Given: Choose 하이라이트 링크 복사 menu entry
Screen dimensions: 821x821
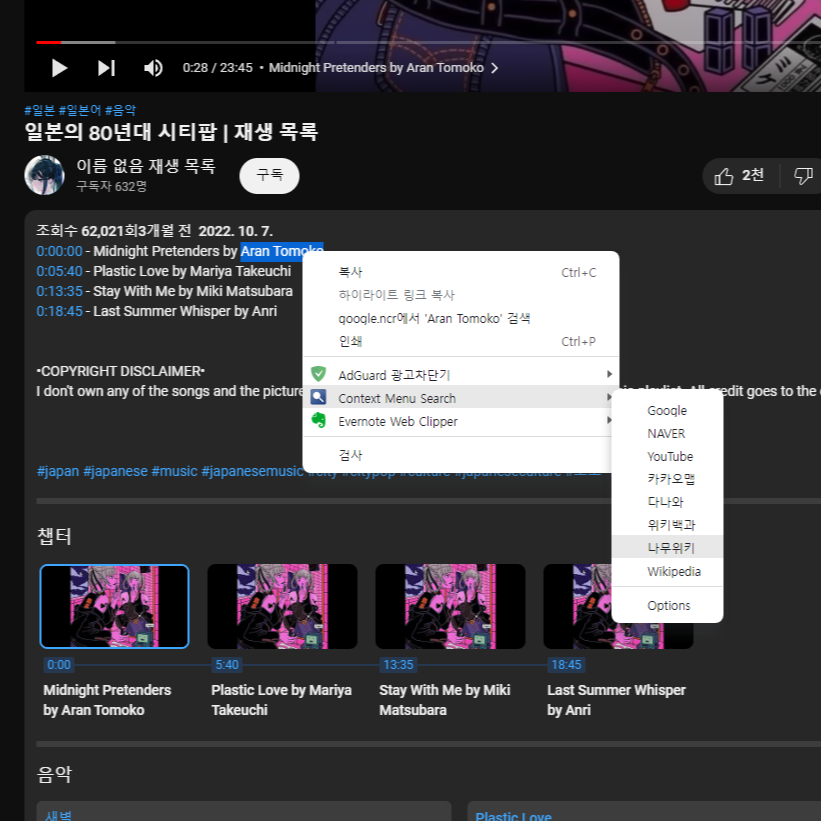Looking at the screenshot, I should (461, 295).
